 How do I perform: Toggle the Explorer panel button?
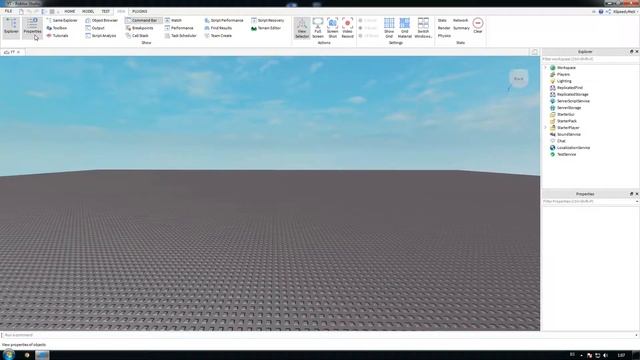point(11,27)
